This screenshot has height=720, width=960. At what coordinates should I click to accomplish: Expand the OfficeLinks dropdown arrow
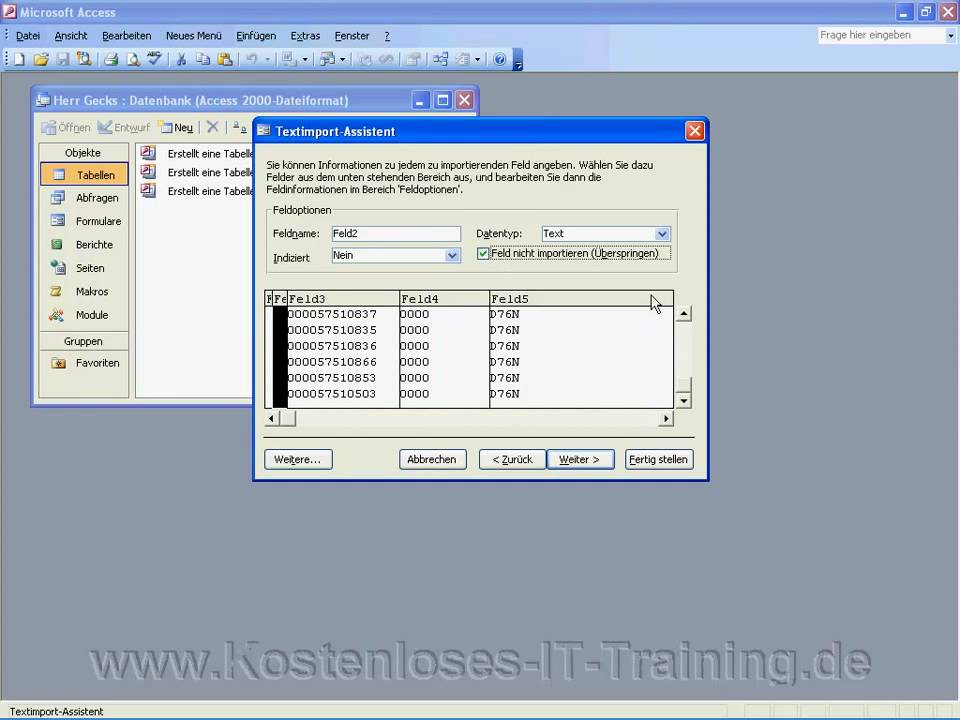pos(305,59)
